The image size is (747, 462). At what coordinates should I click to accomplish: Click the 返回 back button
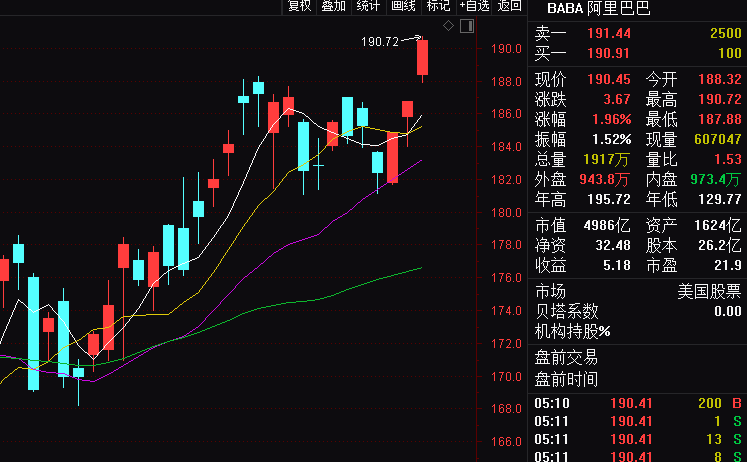(x=510, y=6)
